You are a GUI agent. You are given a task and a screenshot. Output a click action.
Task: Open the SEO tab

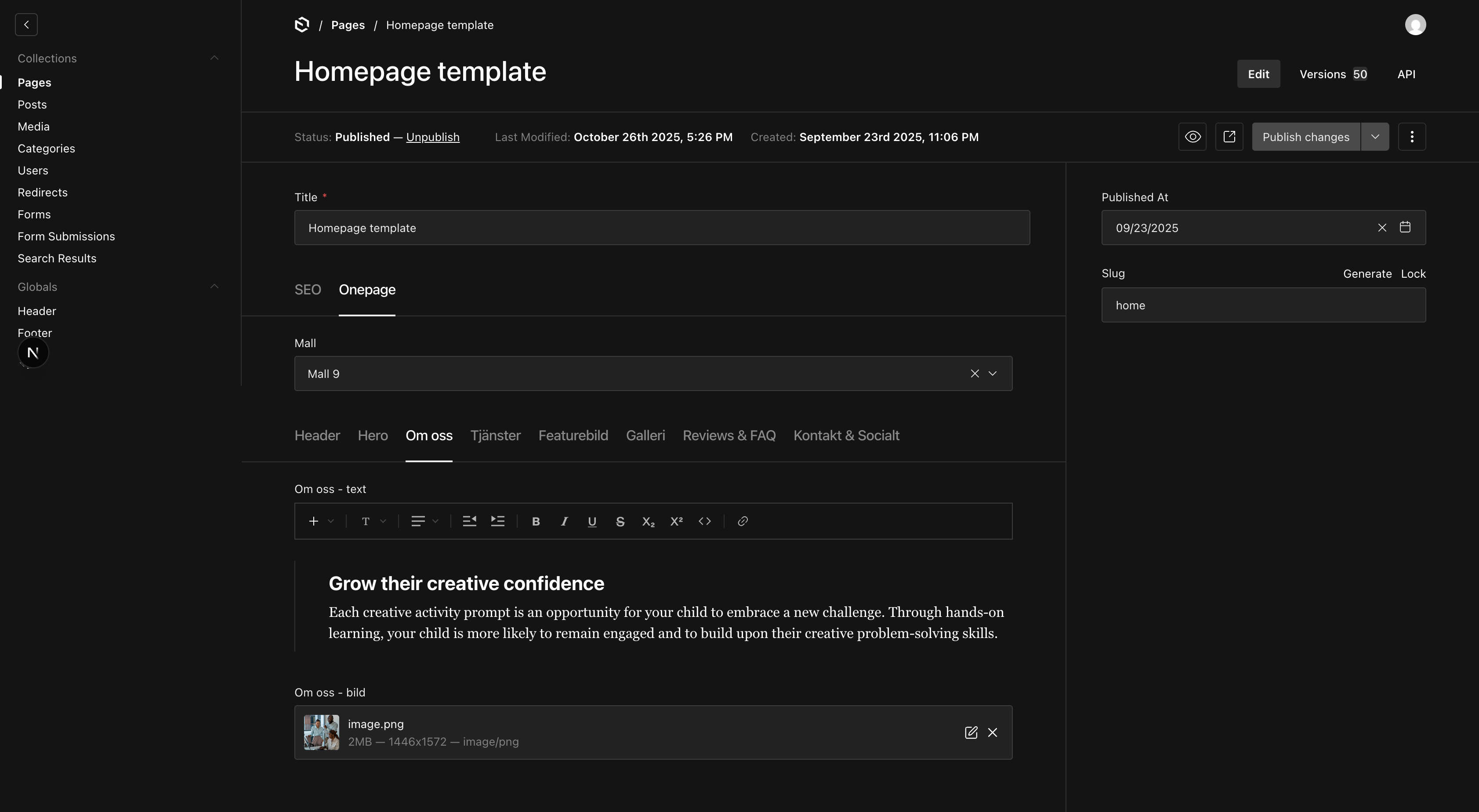coord(308,290)
